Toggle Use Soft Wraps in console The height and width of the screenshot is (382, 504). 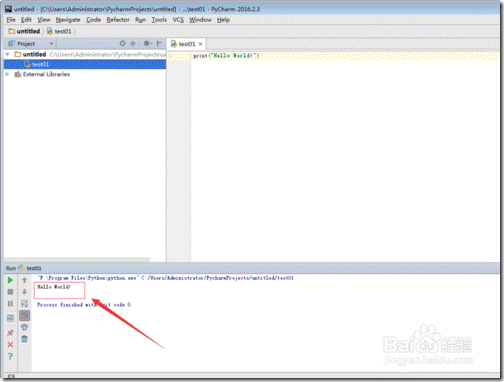24,304
